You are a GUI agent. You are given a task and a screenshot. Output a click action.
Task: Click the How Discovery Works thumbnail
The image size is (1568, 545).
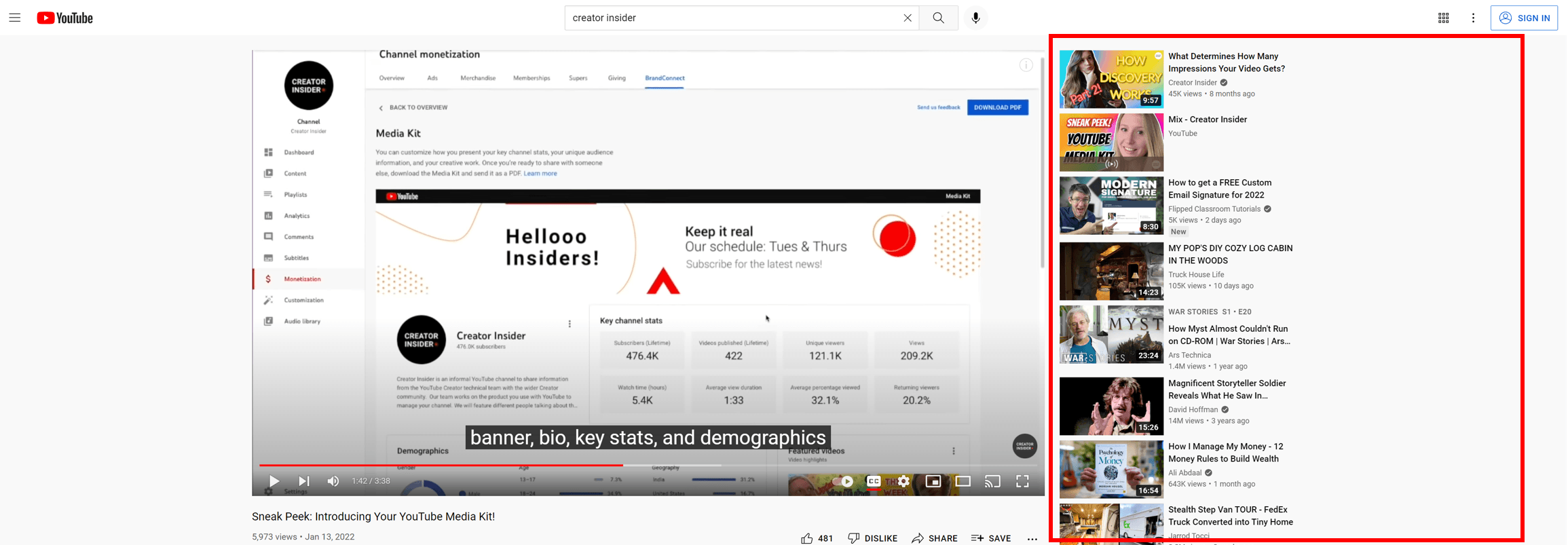[x=1111, y=79]
